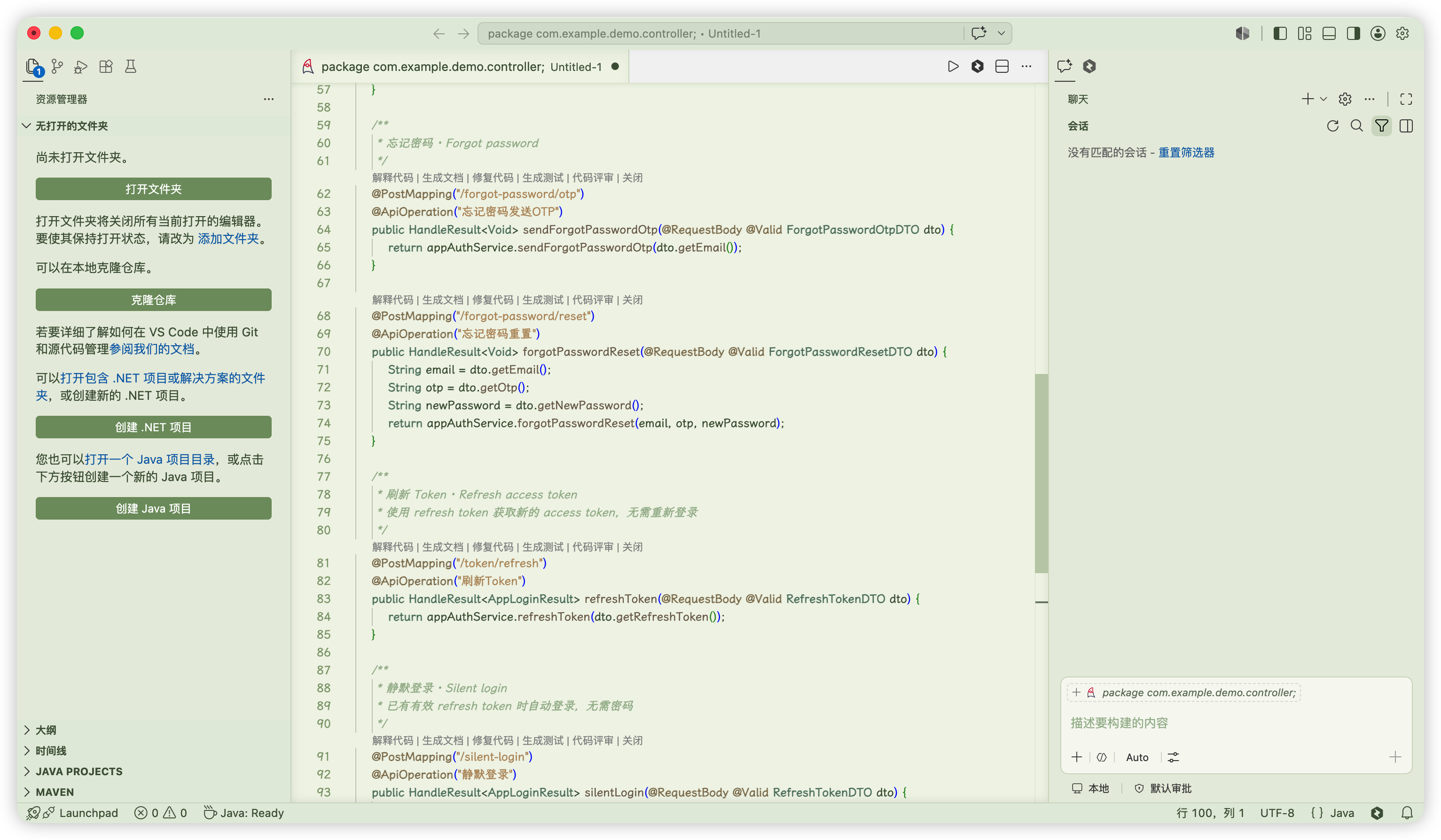Viewport: 1441px width, 840px height.
Task: Open the Extensions view icon
Action: click(106, 67)
